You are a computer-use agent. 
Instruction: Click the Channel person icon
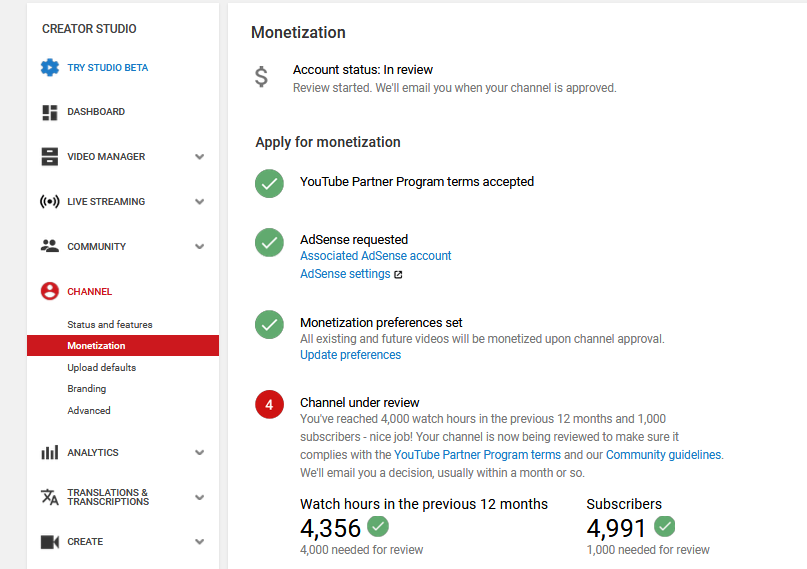point(50,291)
